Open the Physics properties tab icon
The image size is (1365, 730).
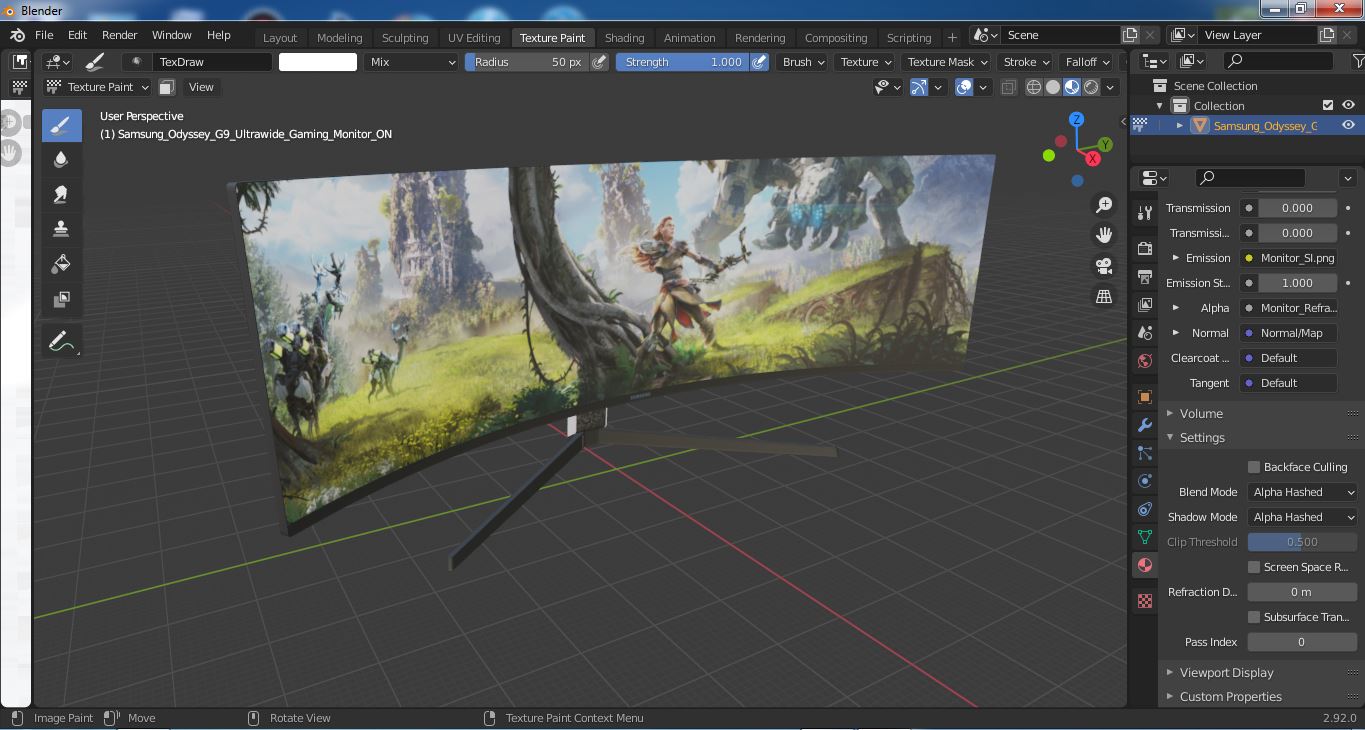click(x=1145, y=481)
